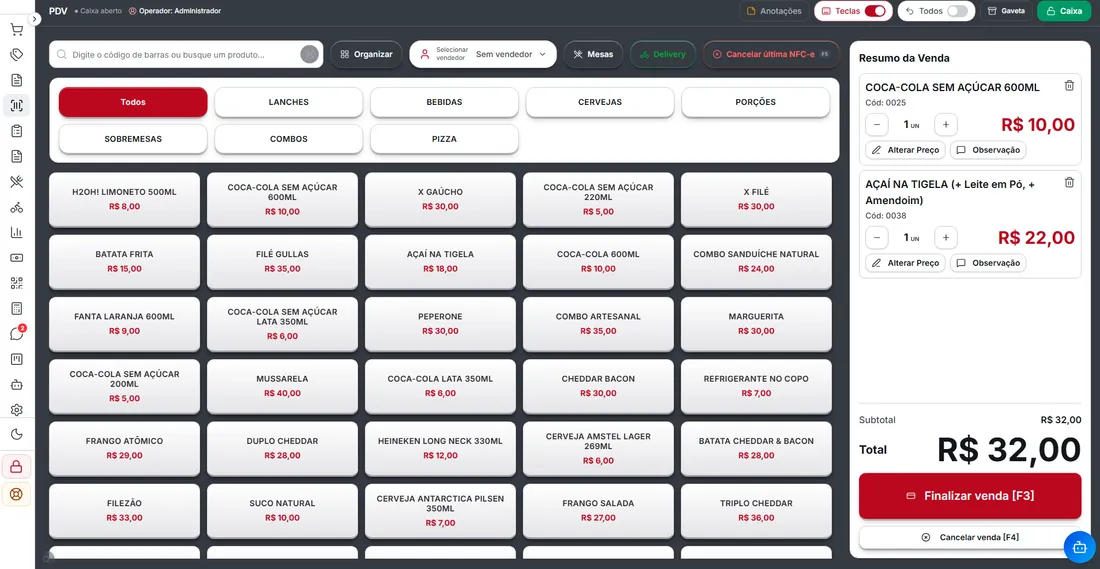
Task: Decrease Açaí na Tigela quantity
Action: 877,238
